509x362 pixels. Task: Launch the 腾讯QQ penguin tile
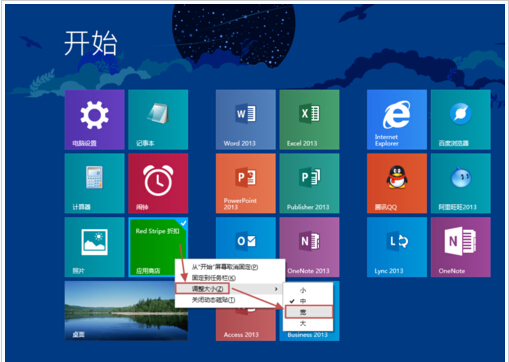pyautogui.click(x=397, y=183)
